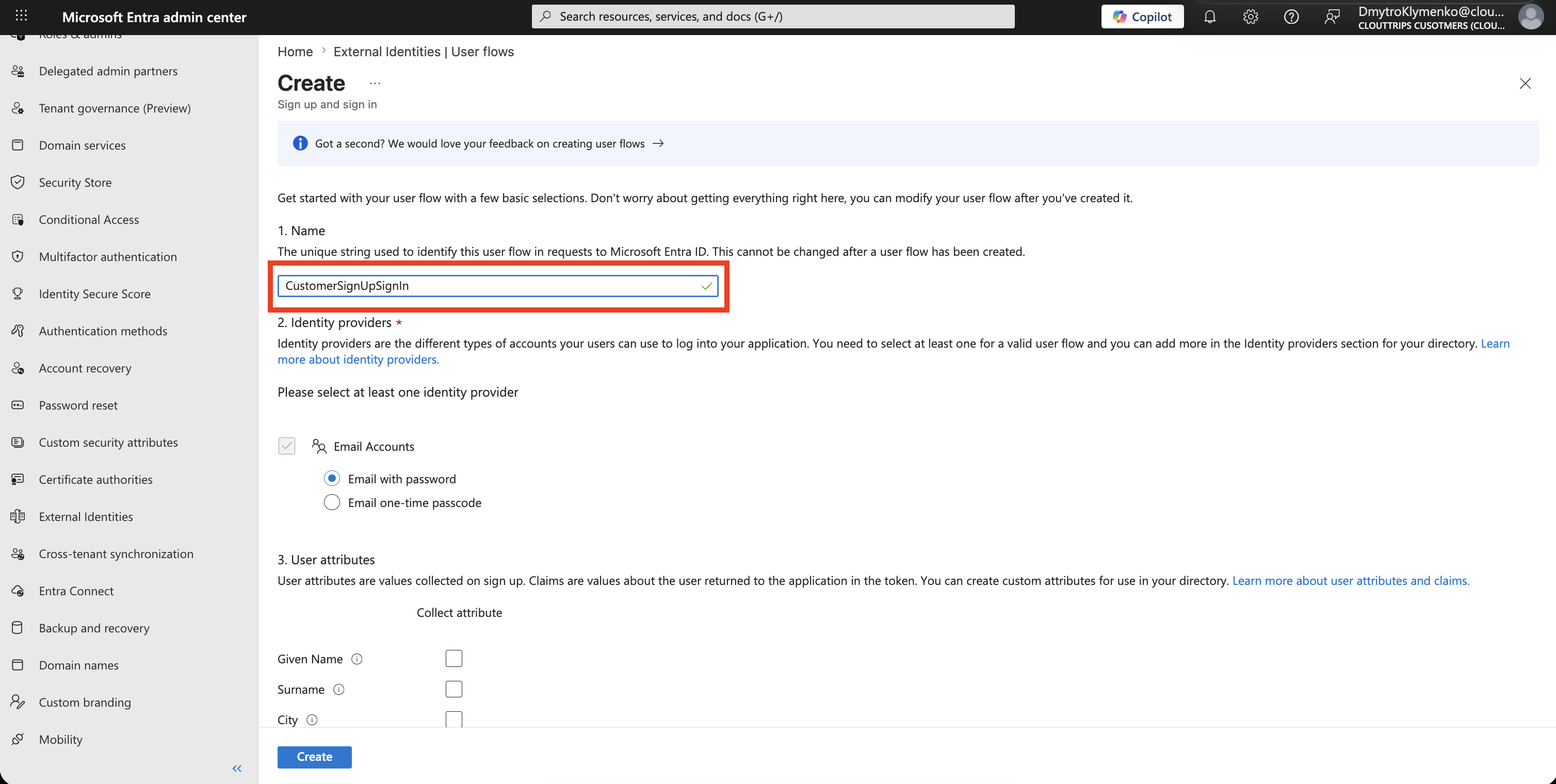Click the Certificate authorities sidebar icon
Viewport: 1556px width, 784px height.
point(18,480)
